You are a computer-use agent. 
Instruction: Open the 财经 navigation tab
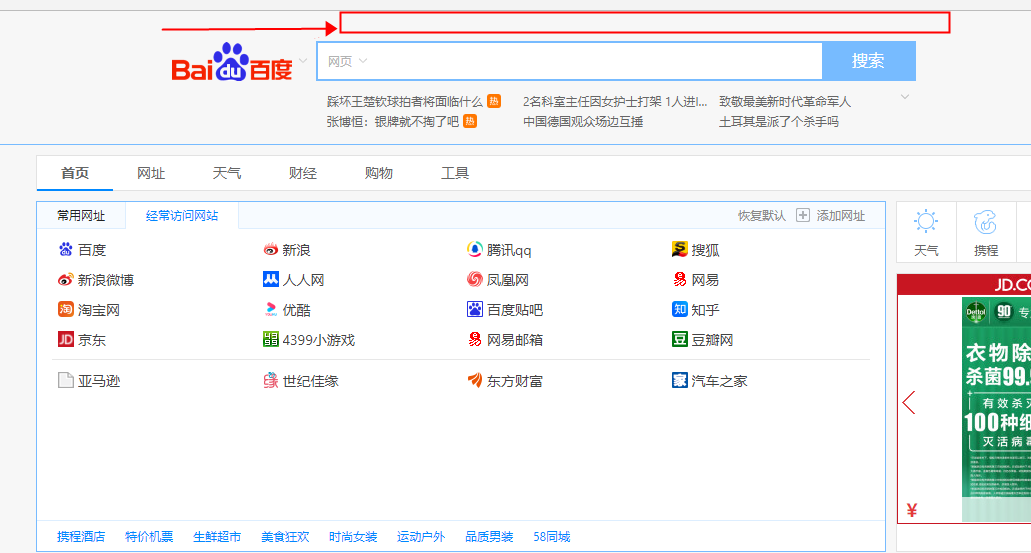[x=302, y=173]
